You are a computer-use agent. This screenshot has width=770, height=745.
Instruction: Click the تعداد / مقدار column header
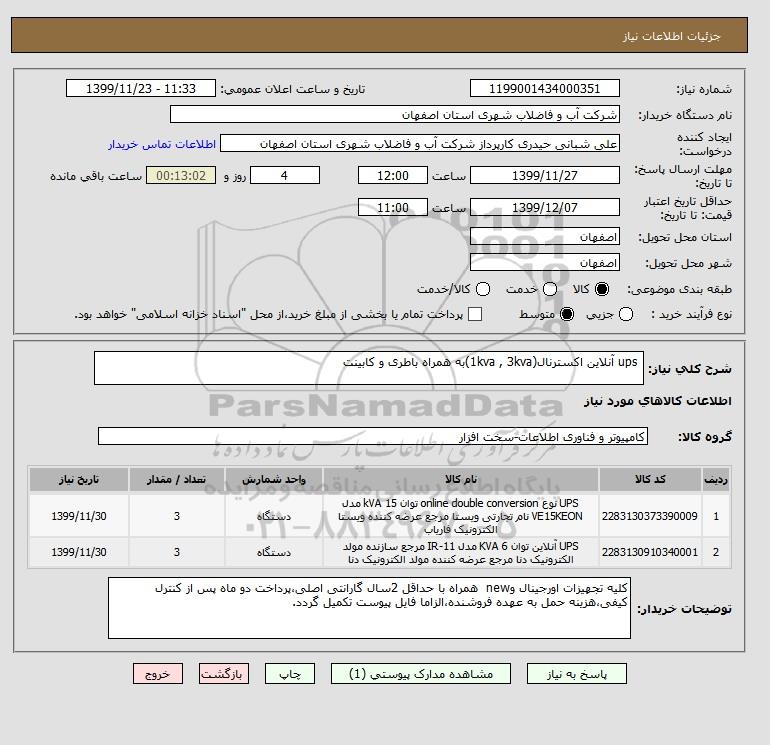[177, 479]
